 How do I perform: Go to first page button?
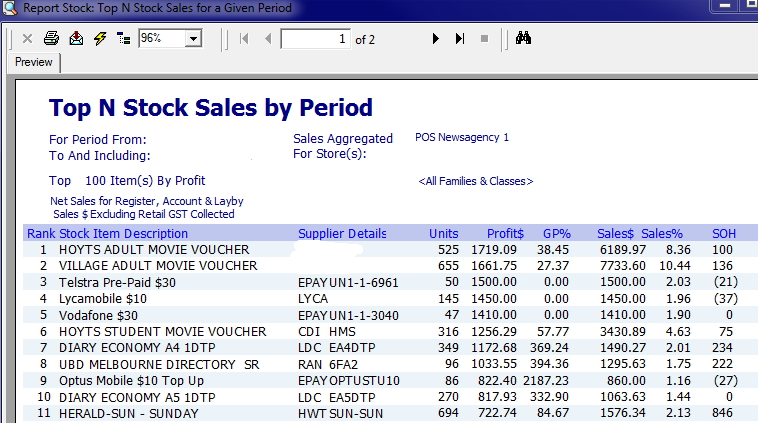pyautogui.click(x=244, y=39)
